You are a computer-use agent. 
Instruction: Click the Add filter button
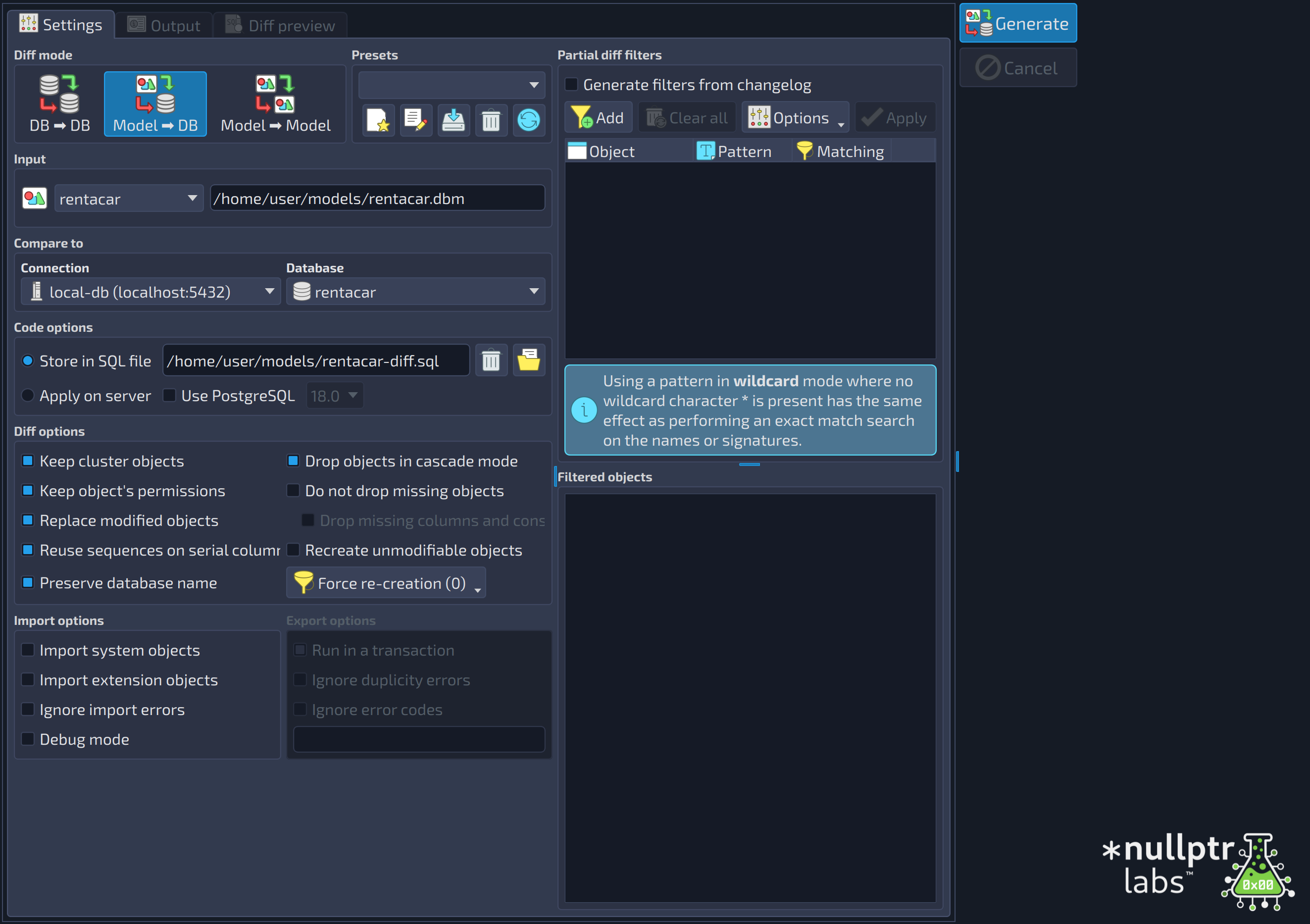click(598, 117)
